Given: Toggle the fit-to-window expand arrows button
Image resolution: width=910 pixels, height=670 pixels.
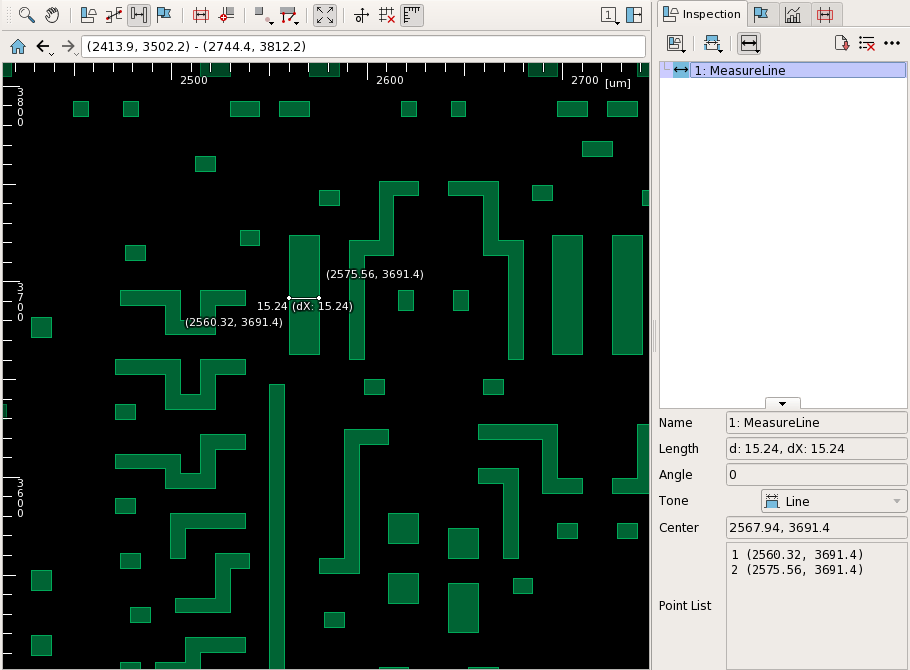Looking at the screenshot, I should pyautogui.click(x=325, y=15).
